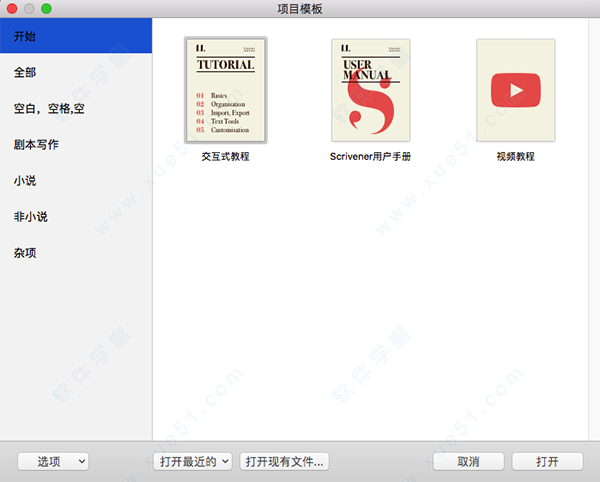
Task: Click the 视频教程 label
Action: (x=516, y=156)
